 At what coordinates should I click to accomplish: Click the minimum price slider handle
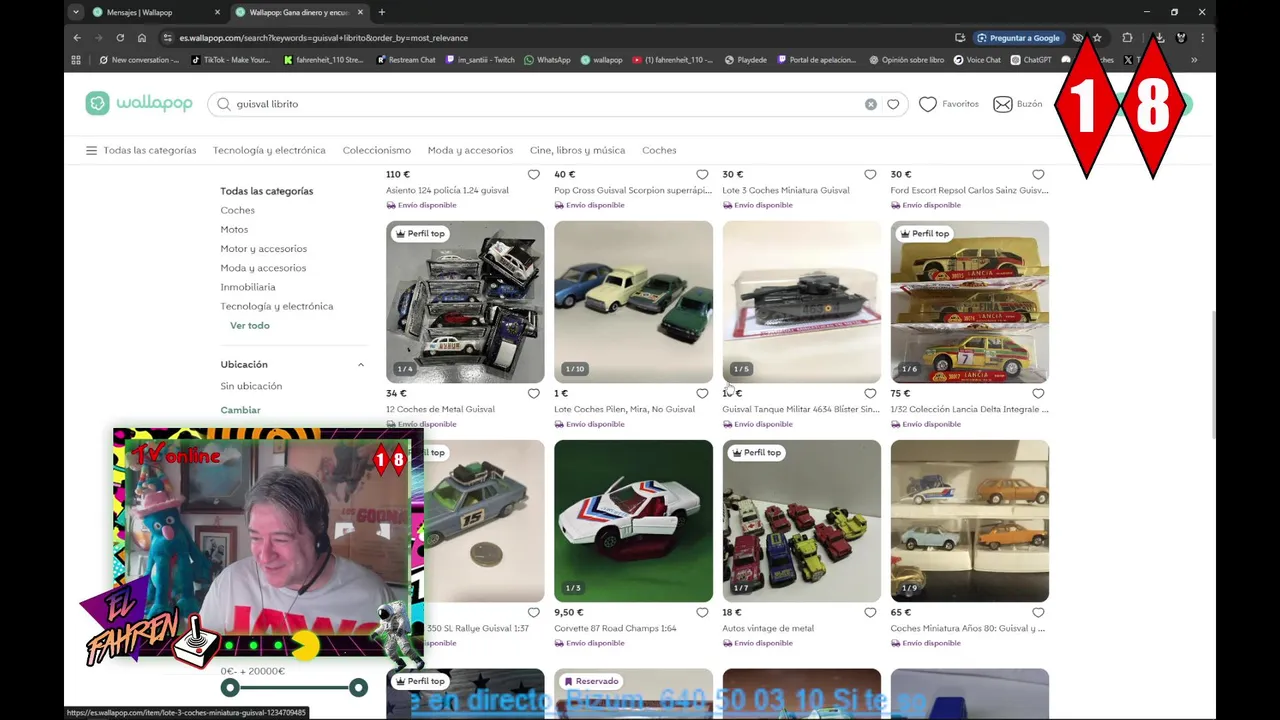(x=230, y=688)
